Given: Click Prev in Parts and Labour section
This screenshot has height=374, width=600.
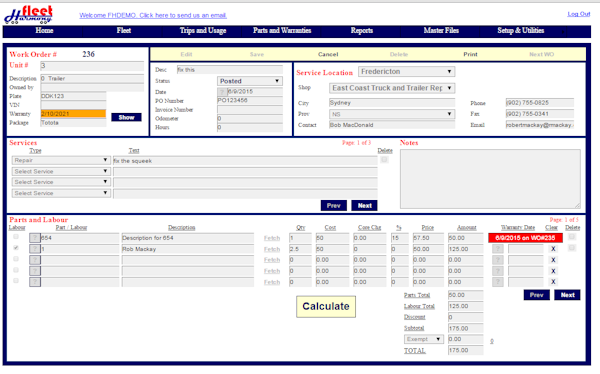Looking at the screenshot, I should (x=536, y=295).
